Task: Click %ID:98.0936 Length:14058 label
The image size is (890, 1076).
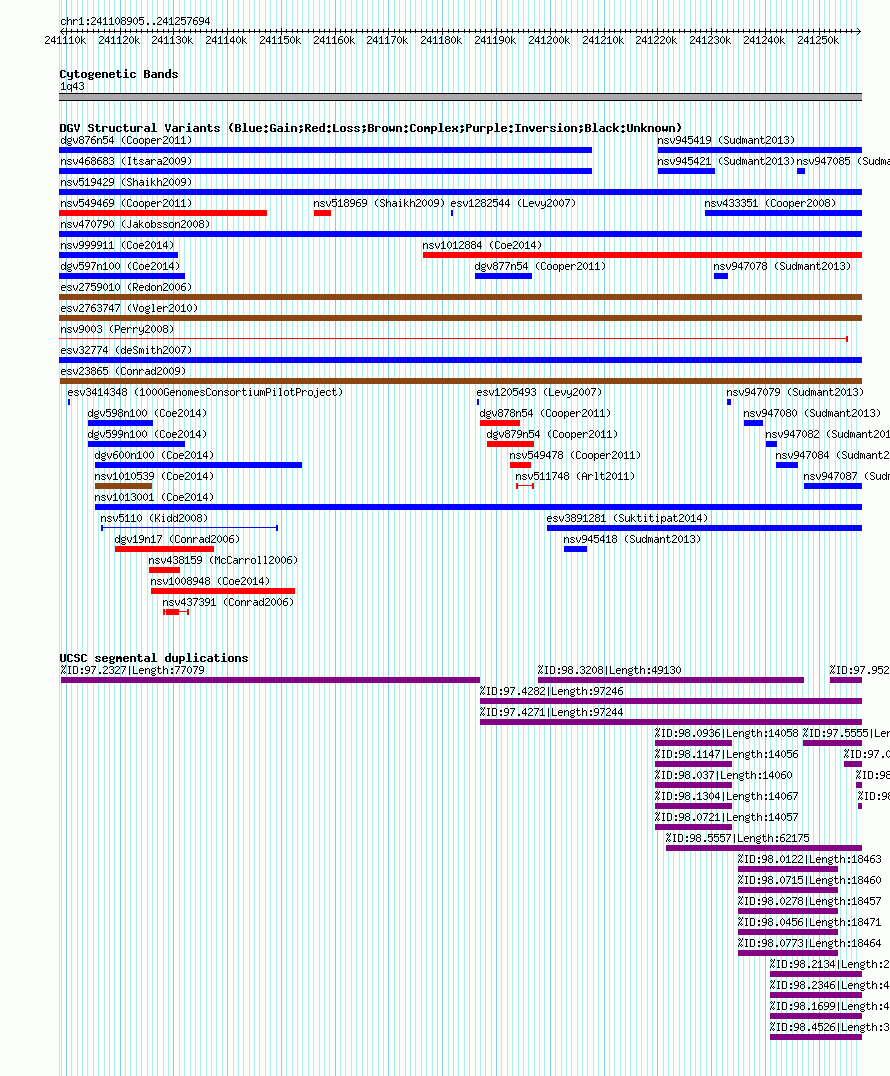Action: tap(726, 734)
